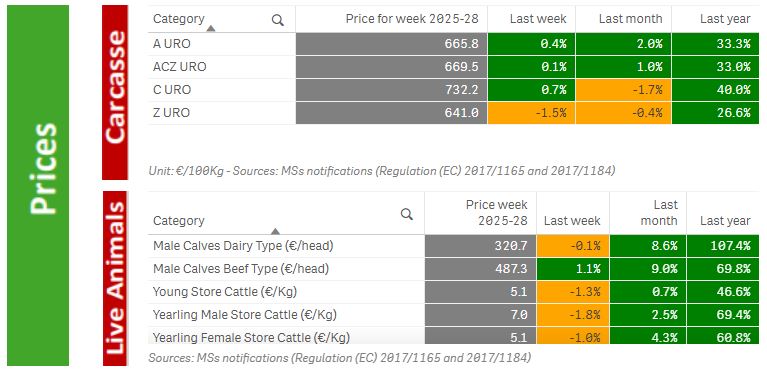Open search in Carcasse Category column
This screenshot has height=371, width=767.
[x=278, y=20]
